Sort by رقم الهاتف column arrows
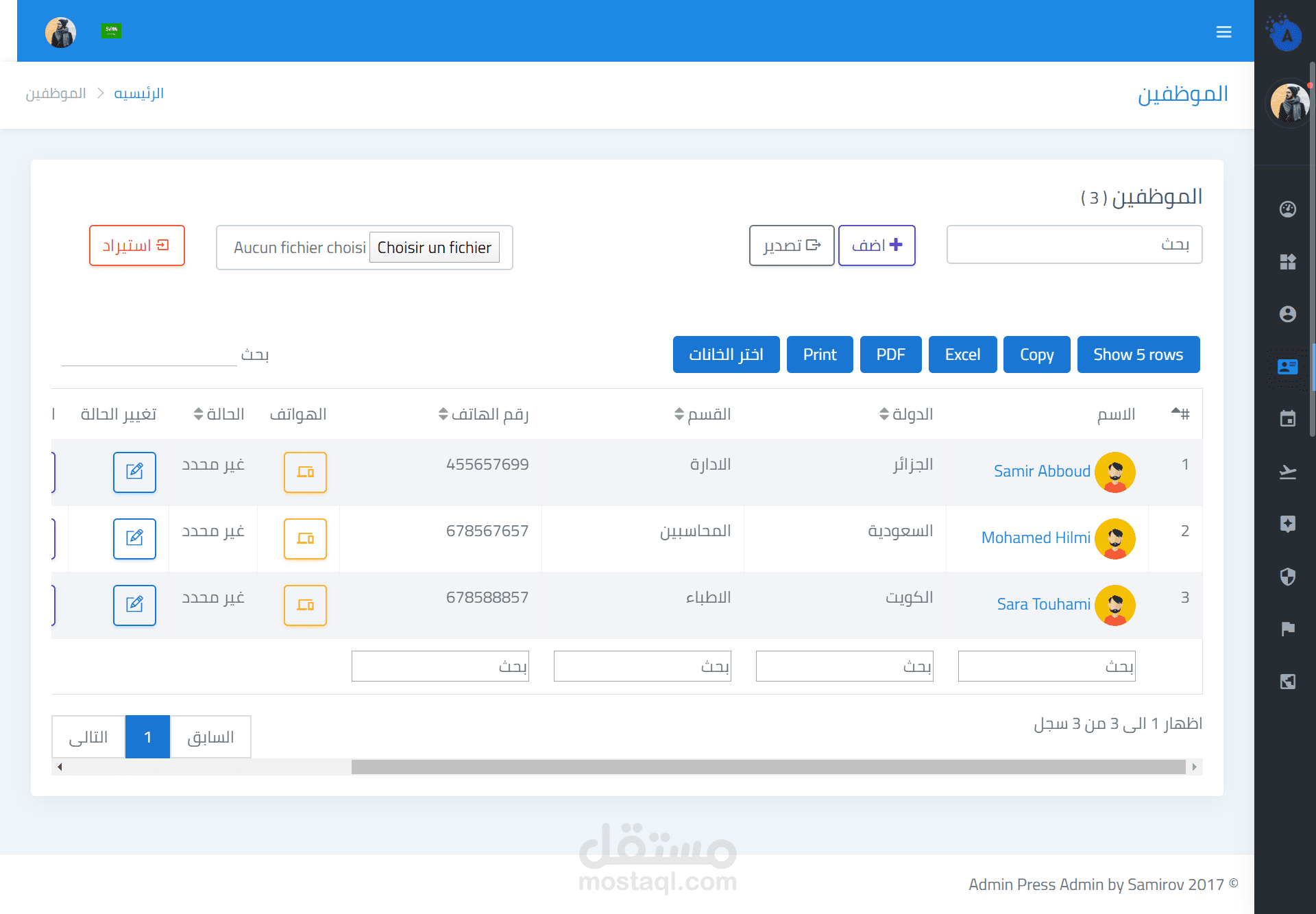Image resolution: width=1316 pixels, height=914 pixels. click(x=443, y=414)
